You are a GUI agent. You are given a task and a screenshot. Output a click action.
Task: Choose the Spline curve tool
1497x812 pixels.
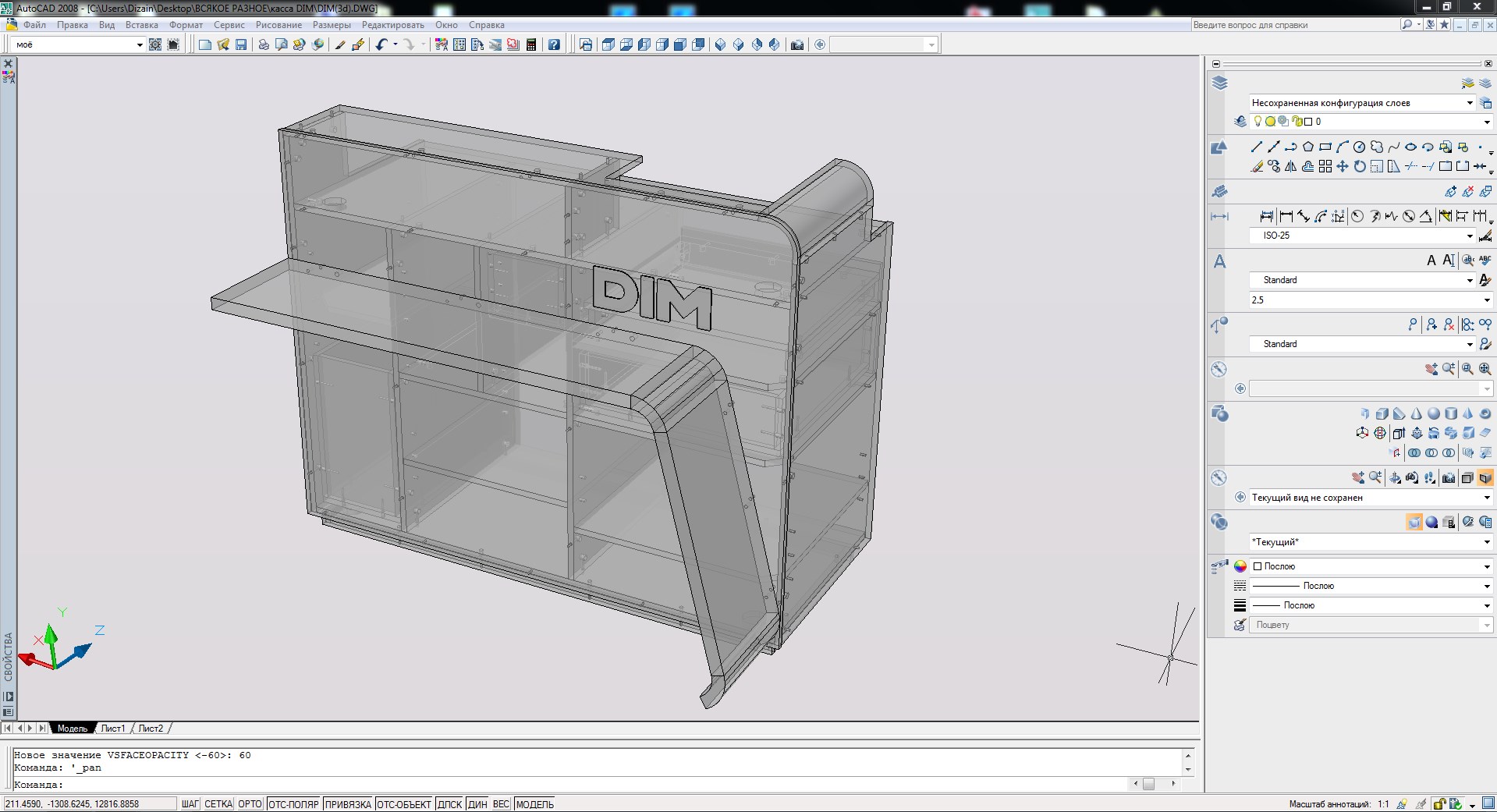[1393, 147]
